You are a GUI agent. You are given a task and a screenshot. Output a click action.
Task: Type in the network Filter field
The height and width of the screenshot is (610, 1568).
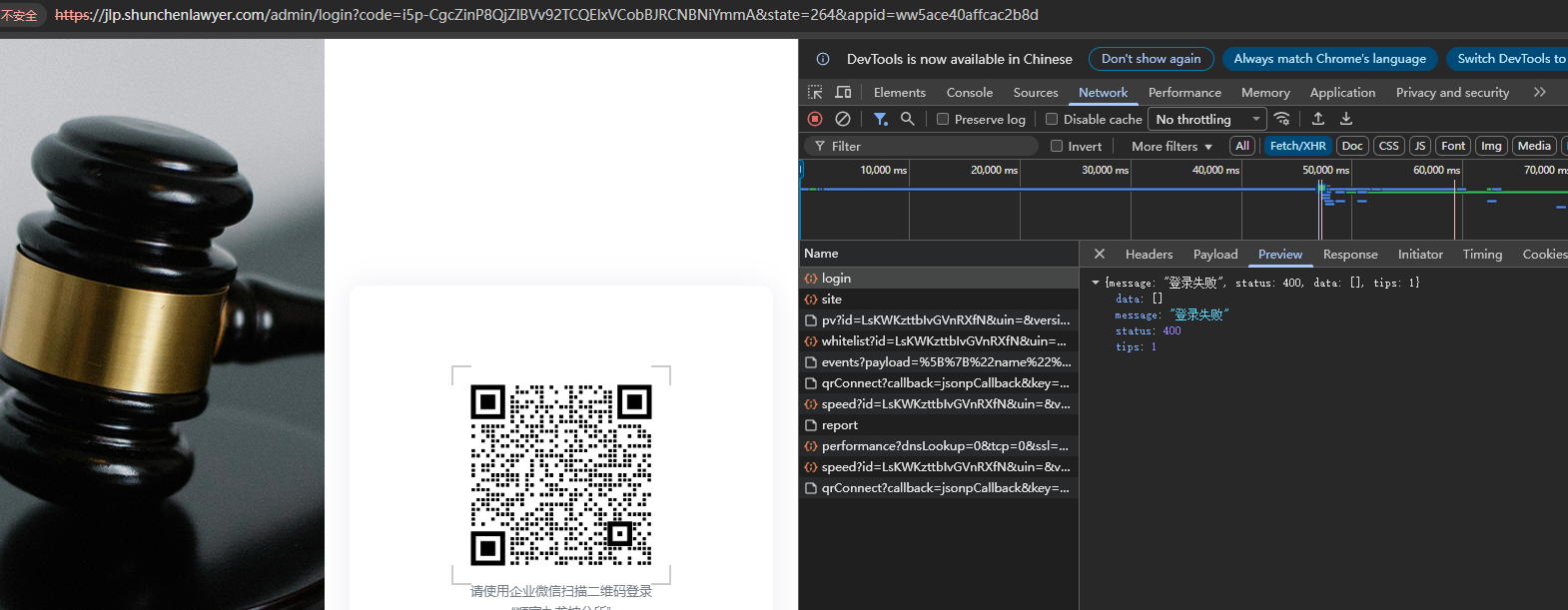929,146
